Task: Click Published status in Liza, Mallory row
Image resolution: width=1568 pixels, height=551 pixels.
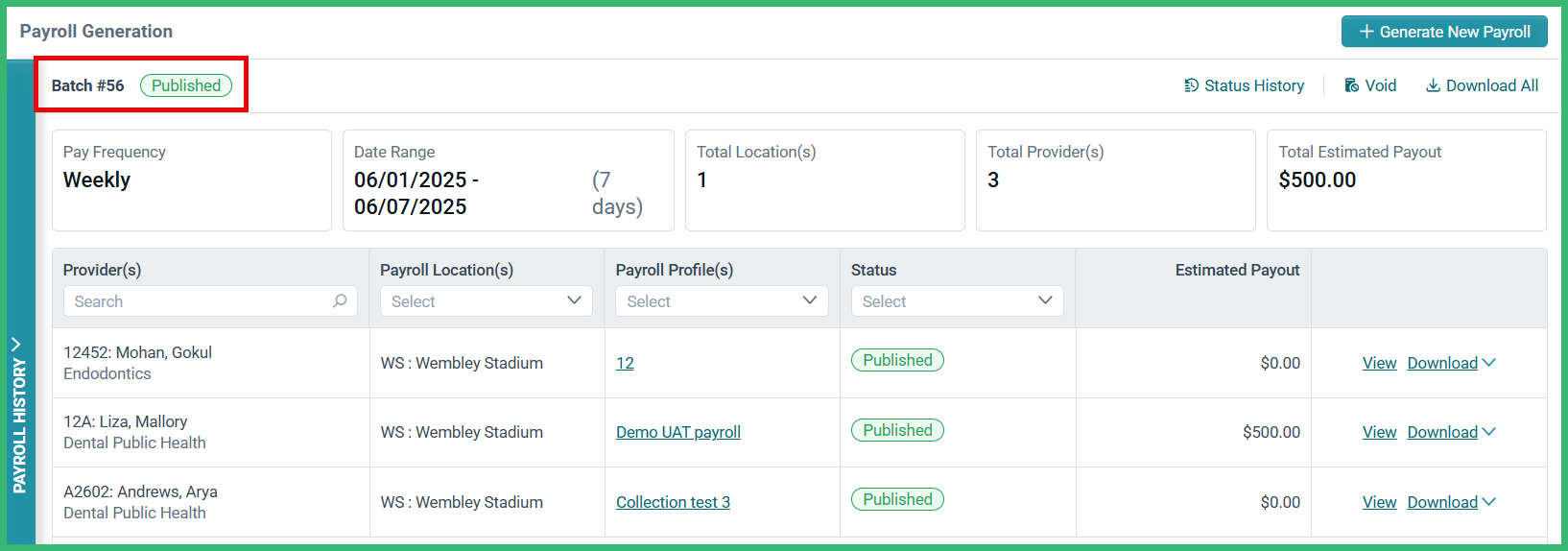Action: click(897, 430)
